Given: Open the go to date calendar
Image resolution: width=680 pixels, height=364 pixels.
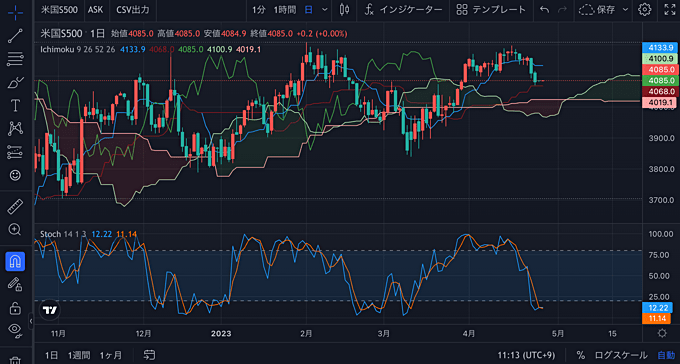Looking at the screenshot, I should [x=150, y=355].
